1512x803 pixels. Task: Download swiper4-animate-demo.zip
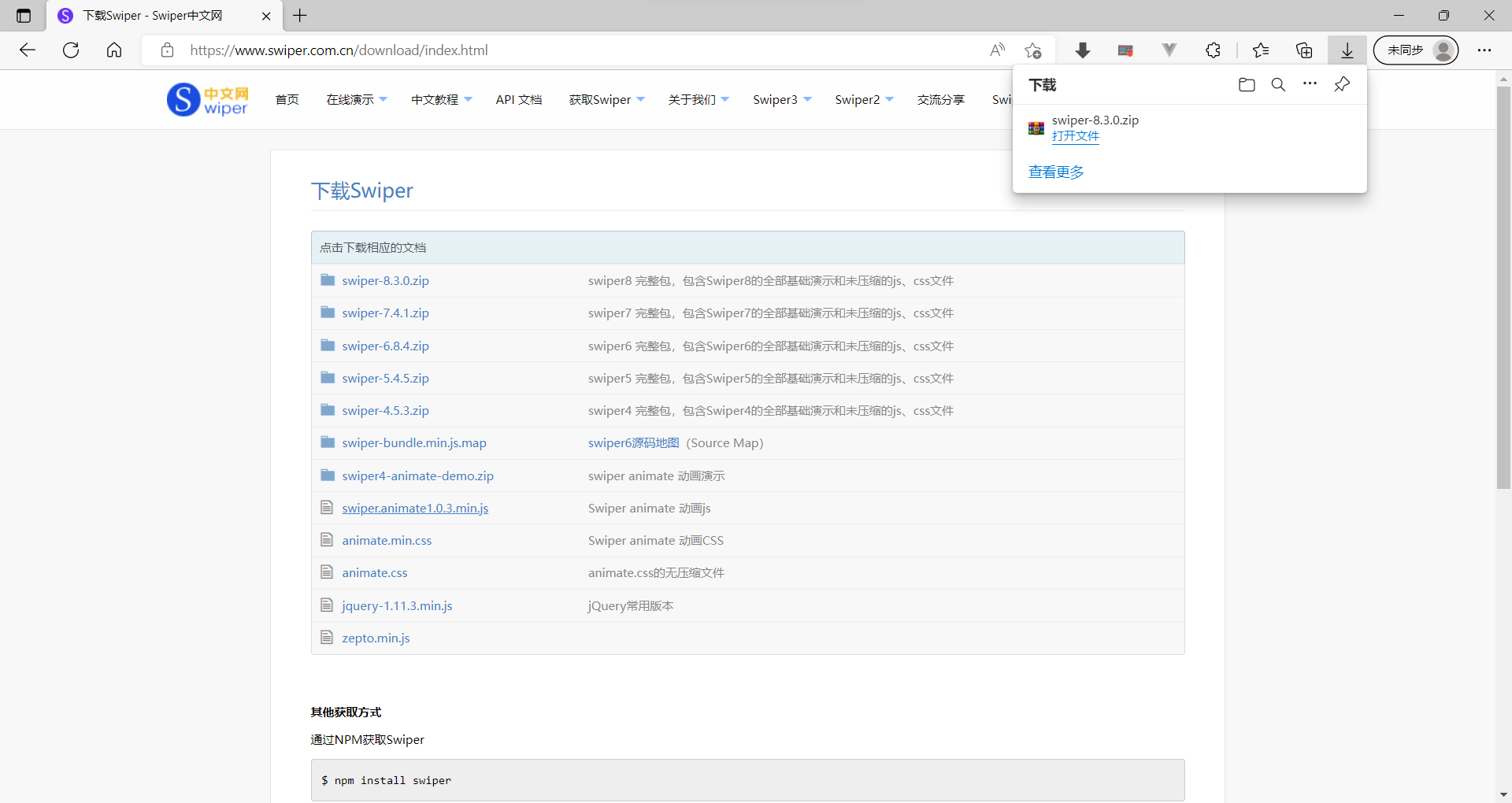pos(417,476)
